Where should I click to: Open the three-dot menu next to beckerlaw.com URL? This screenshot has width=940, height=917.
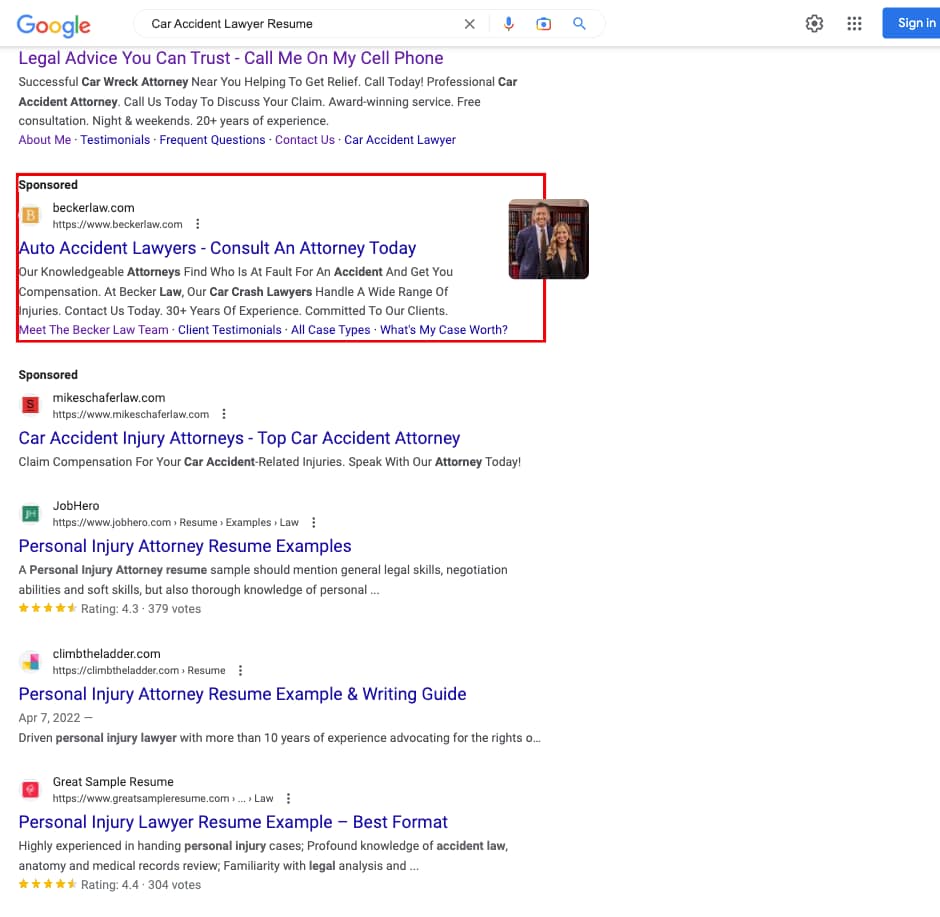[197, 224]
